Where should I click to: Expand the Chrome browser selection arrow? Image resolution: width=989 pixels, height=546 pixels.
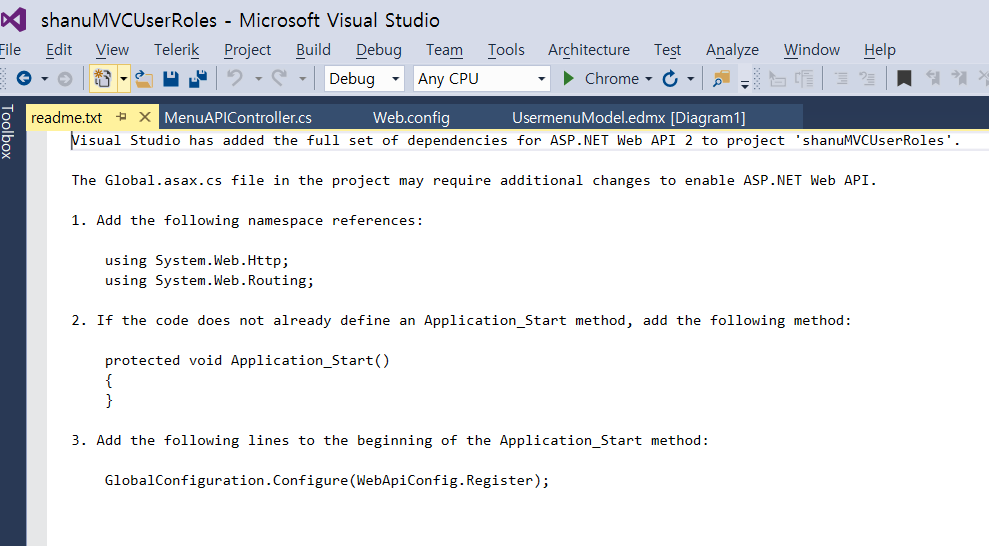[648, 78]
